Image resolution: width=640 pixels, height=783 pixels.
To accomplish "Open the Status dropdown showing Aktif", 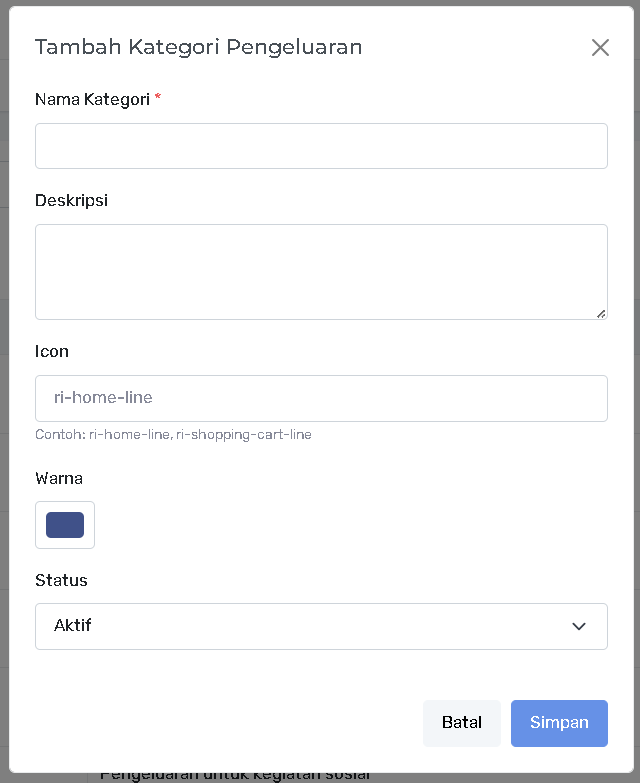I will (x=321, y=626).
